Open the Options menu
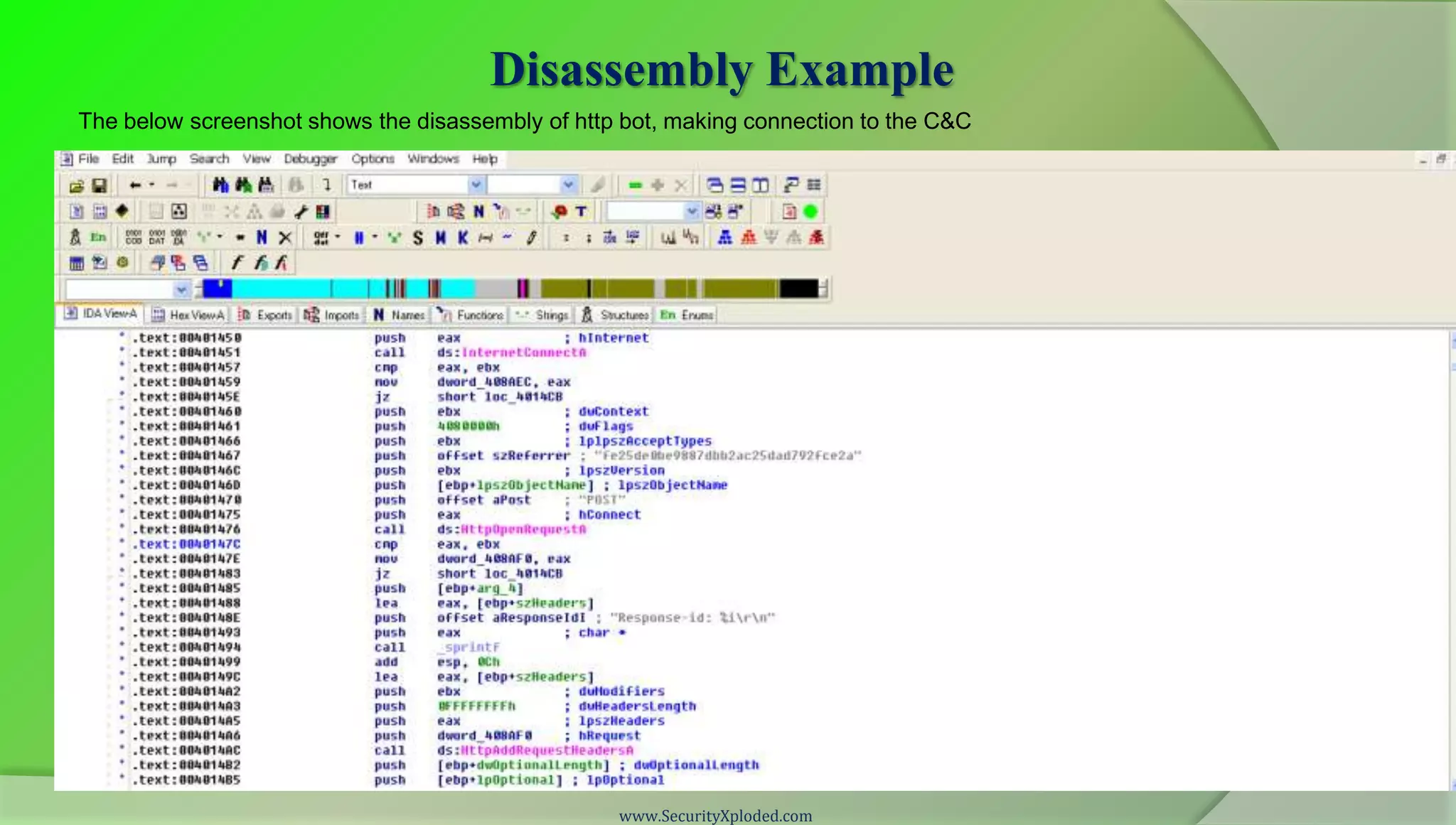This screenshot has width=1456, height=825. [373, 158]
